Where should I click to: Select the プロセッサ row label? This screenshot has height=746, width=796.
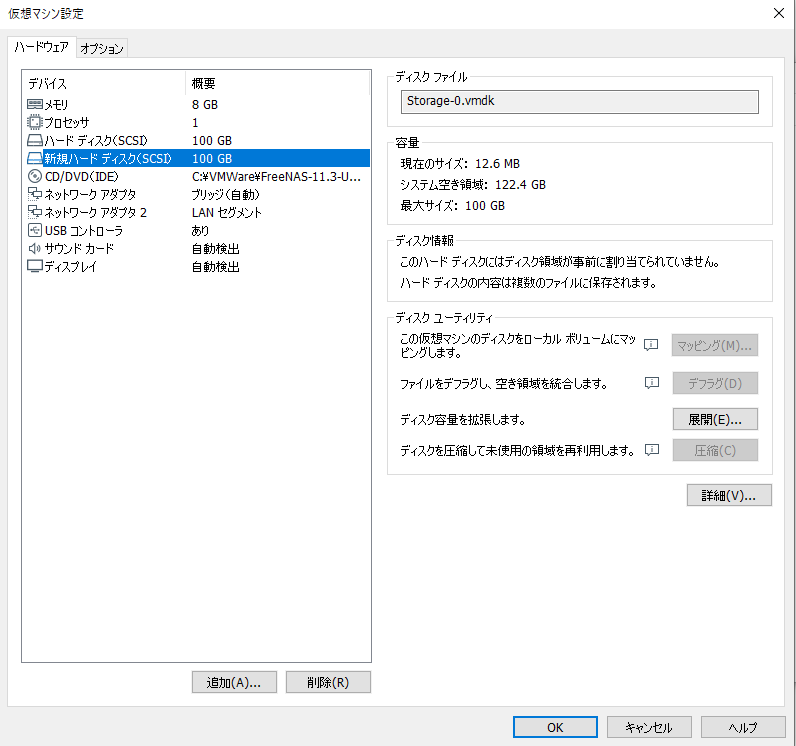(67, 122)
